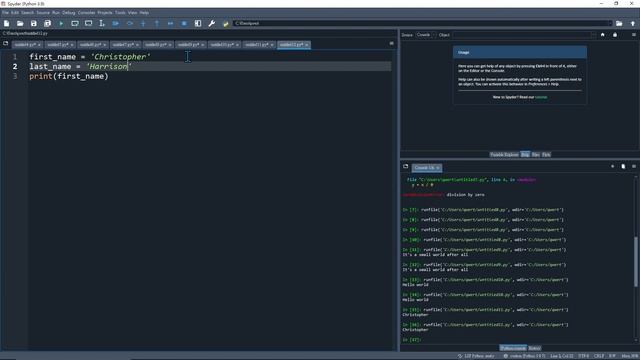Open the Help pane options menu
This screenshot has height=360, width=640.
pyautogui.click(x=634, y=35)
